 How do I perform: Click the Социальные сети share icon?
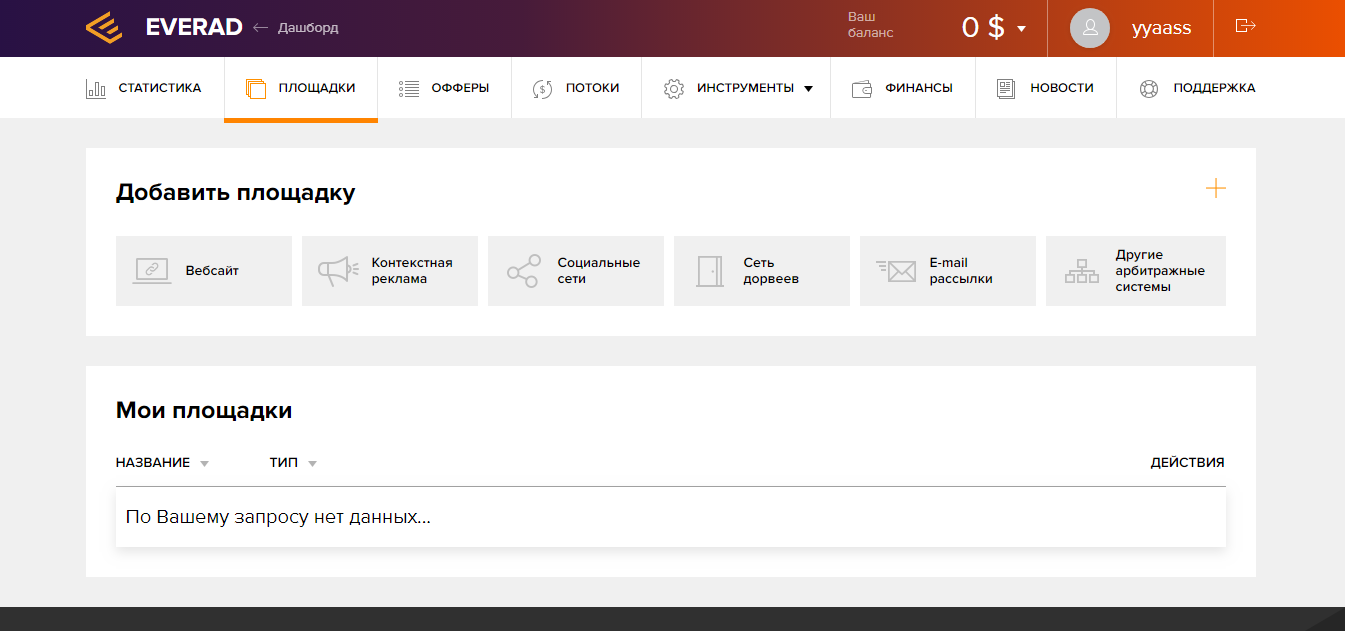tap(523, 271)
